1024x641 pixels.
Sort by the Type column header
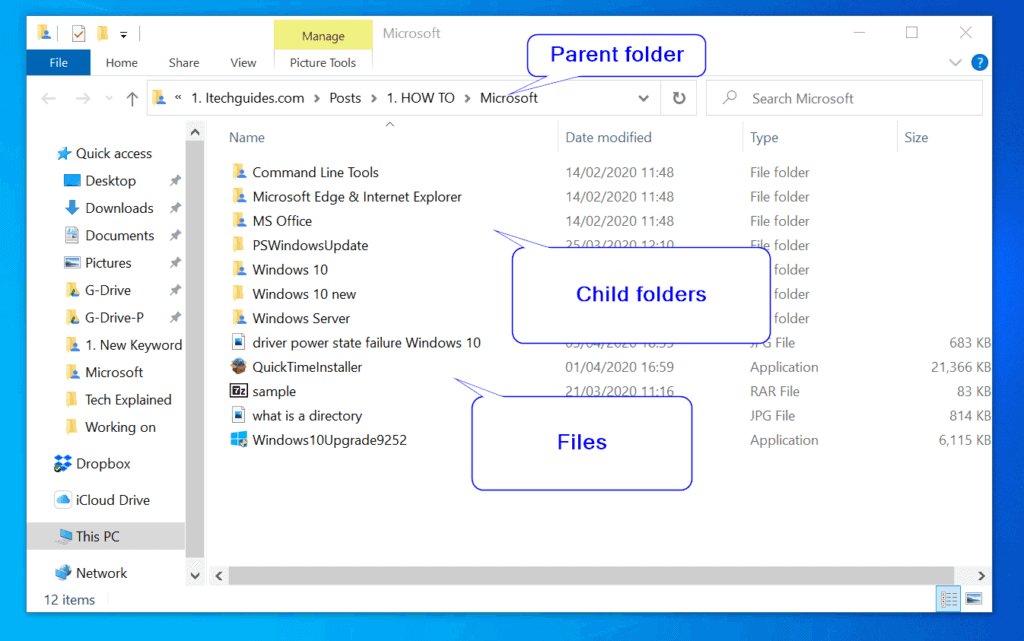point(763,138)
